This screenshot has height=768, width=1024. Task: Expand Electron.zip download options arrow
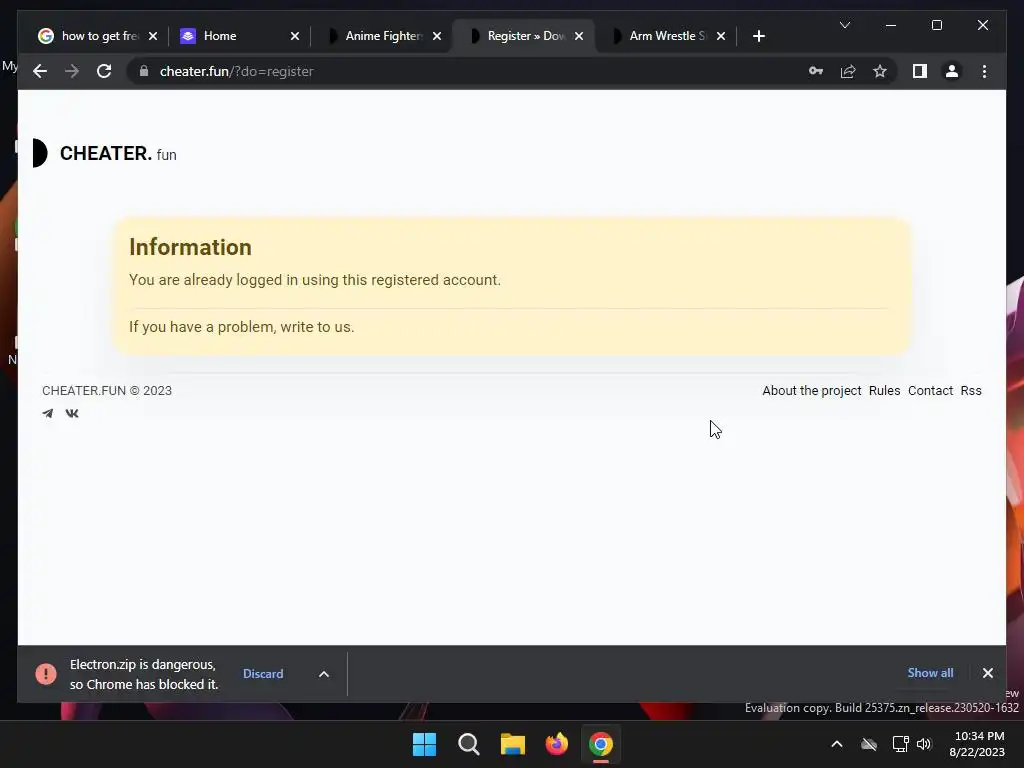pos(324,674)
